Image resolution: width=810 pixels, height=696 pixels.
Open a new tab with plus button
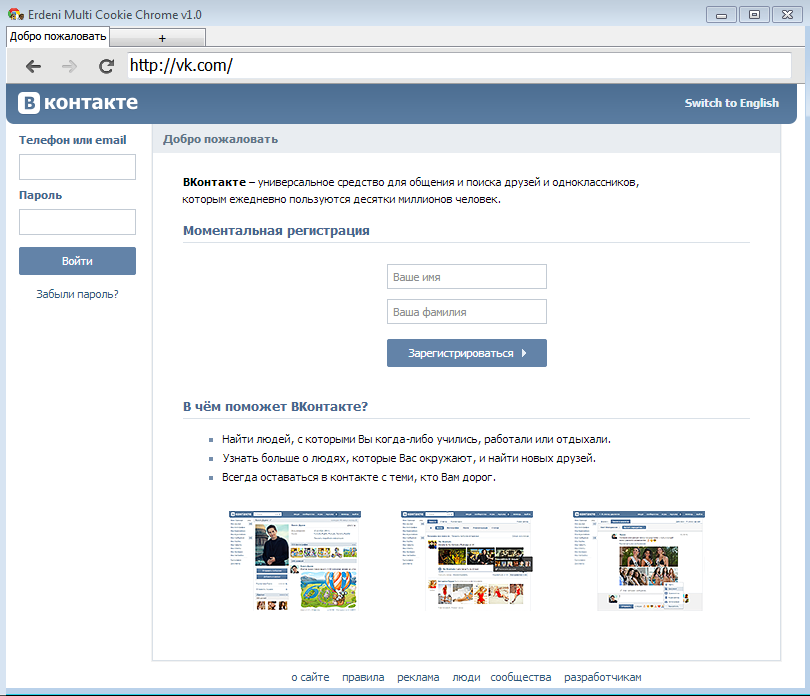[x=162, y=37]
